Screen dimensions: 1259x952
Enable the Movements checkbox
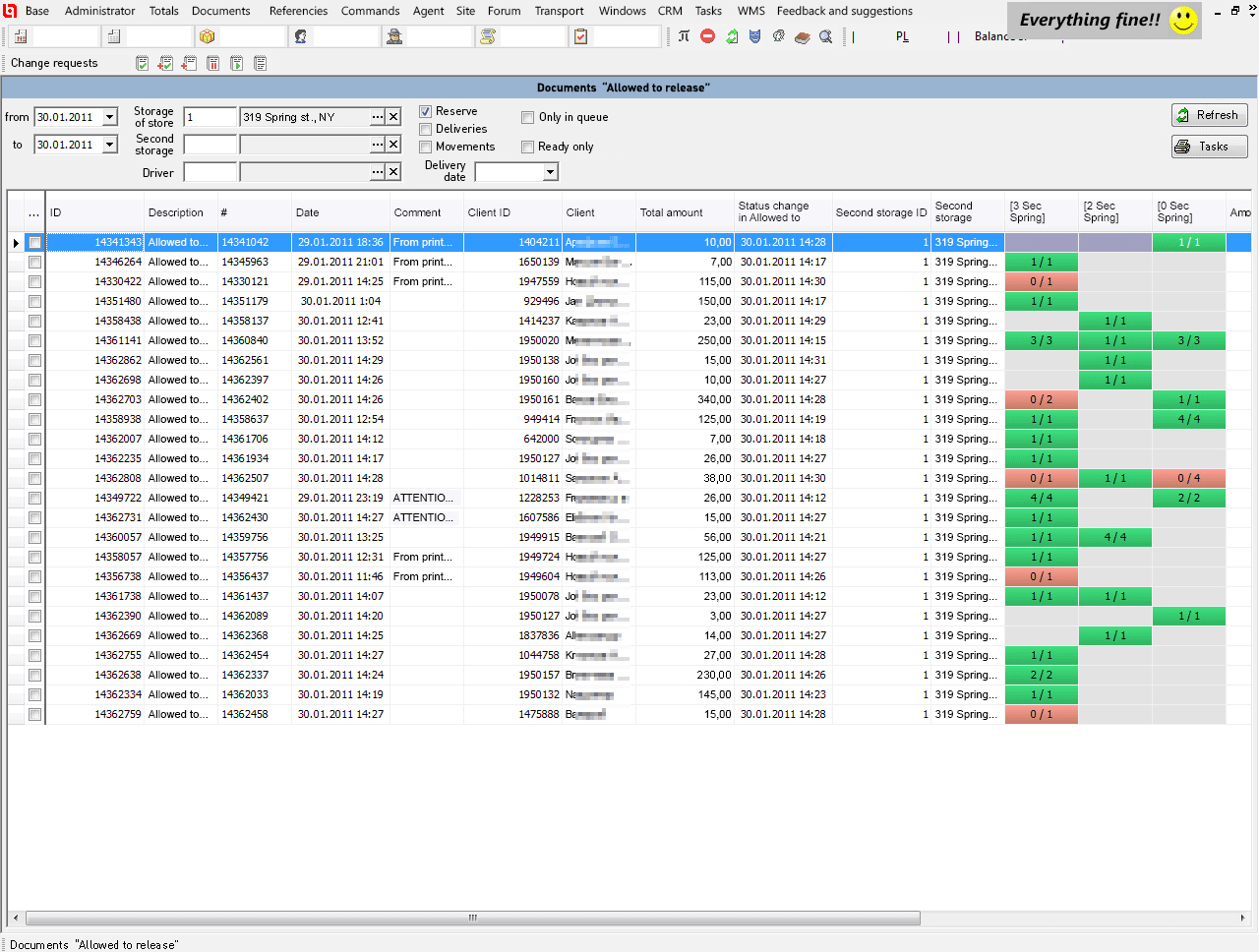tap(426, 147)
